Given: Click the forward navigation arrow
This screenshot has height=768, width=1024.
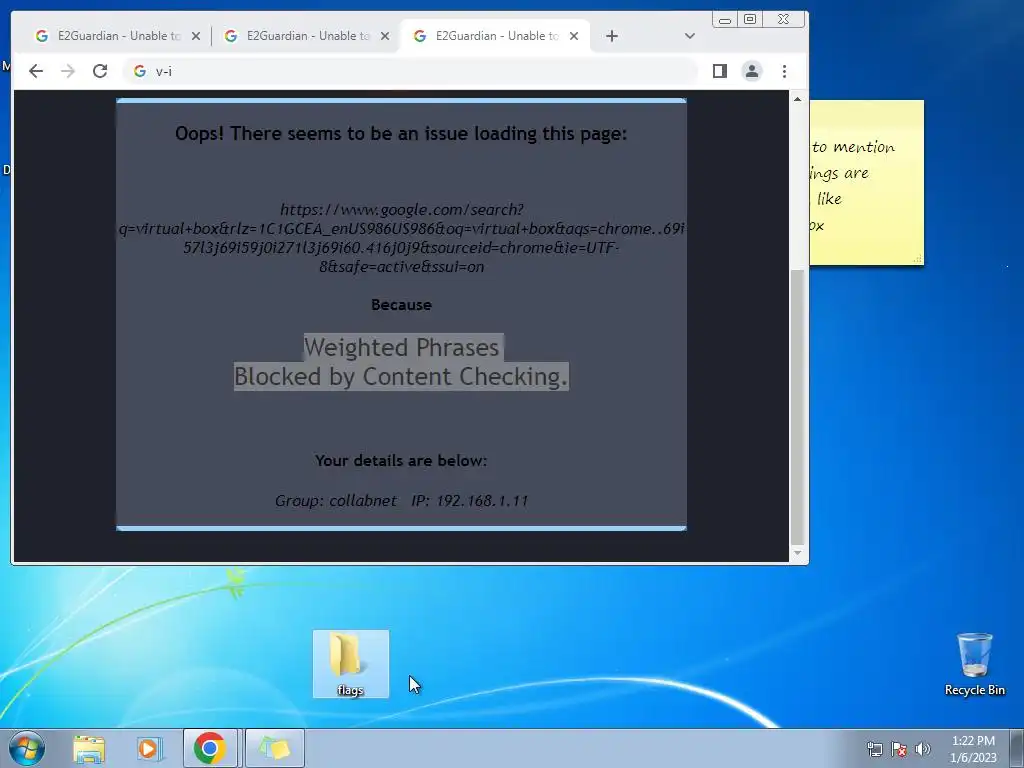Looking at the screenshot, I should 68,71.
